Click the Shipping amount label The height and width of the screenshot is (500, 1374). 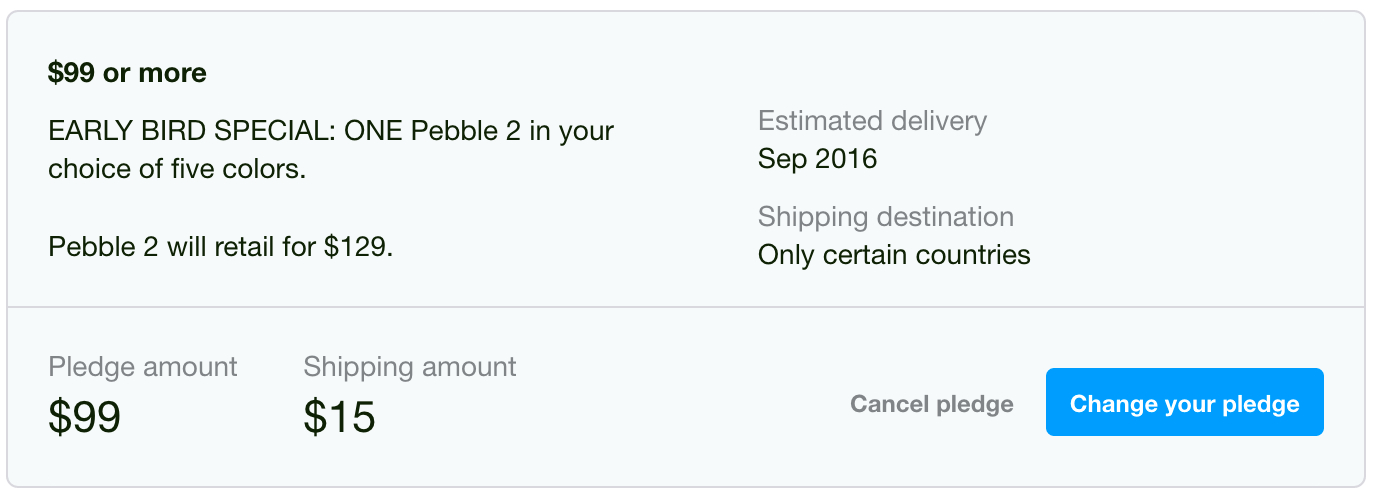[410, 367]
